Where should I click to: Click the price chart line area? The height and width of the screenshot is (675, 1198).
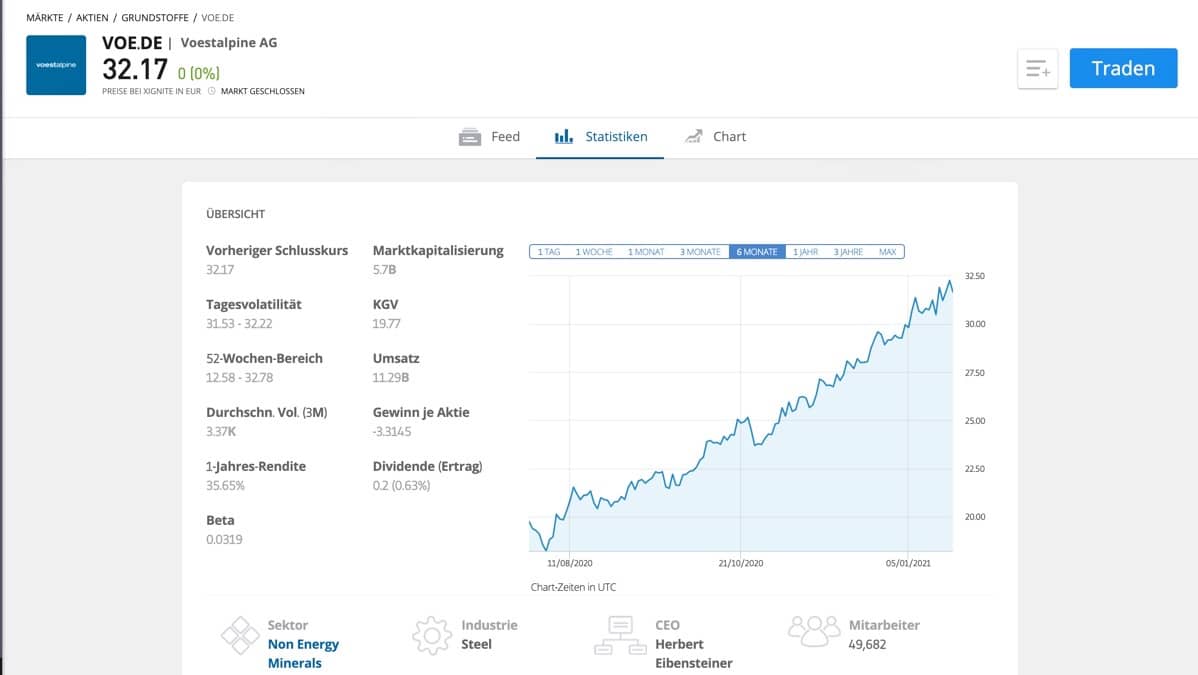coord(740,413)
